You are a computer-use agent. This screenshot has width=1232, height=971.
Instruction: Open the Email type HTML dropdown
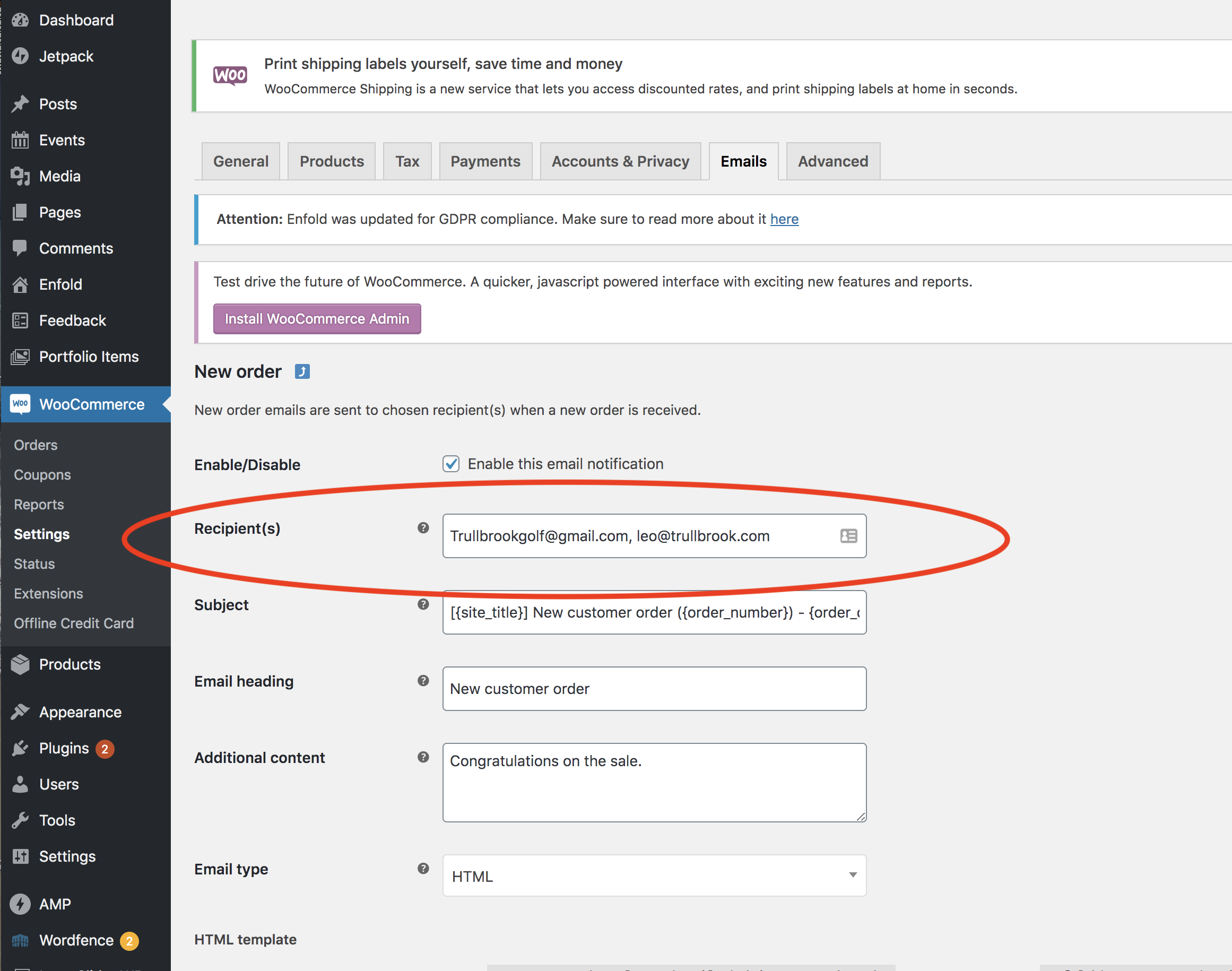tap(654, 875)
